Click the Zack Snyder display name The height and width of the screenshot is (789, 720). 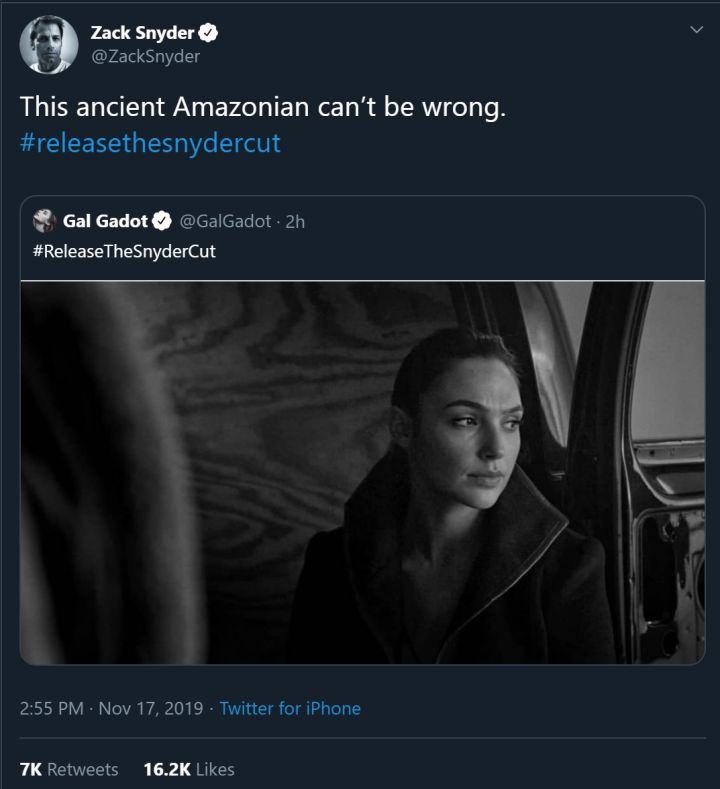(142, 33)
